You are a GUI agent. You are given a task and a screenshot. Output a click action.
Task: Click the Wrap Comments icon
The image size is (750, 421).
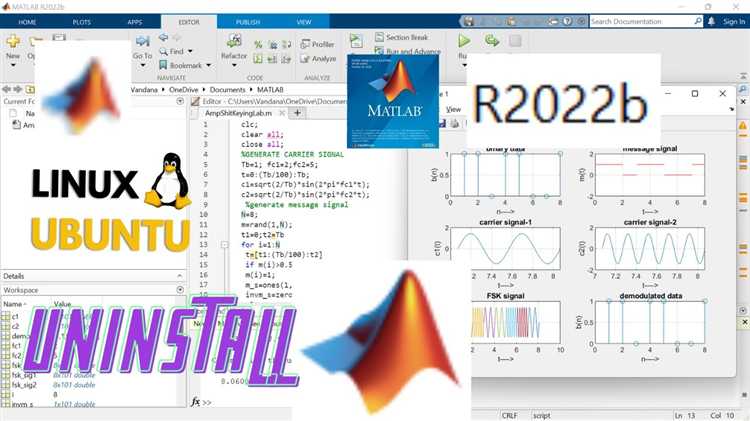click(287, 45)
